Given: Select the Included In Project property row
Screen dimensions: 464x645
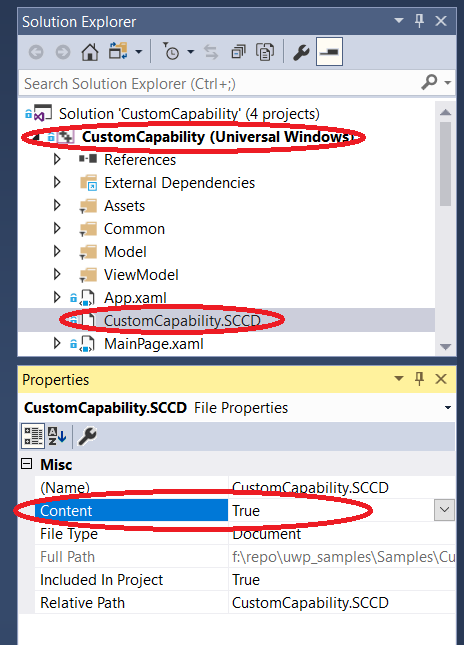Looking at the screenshot, I should (245, 580).
